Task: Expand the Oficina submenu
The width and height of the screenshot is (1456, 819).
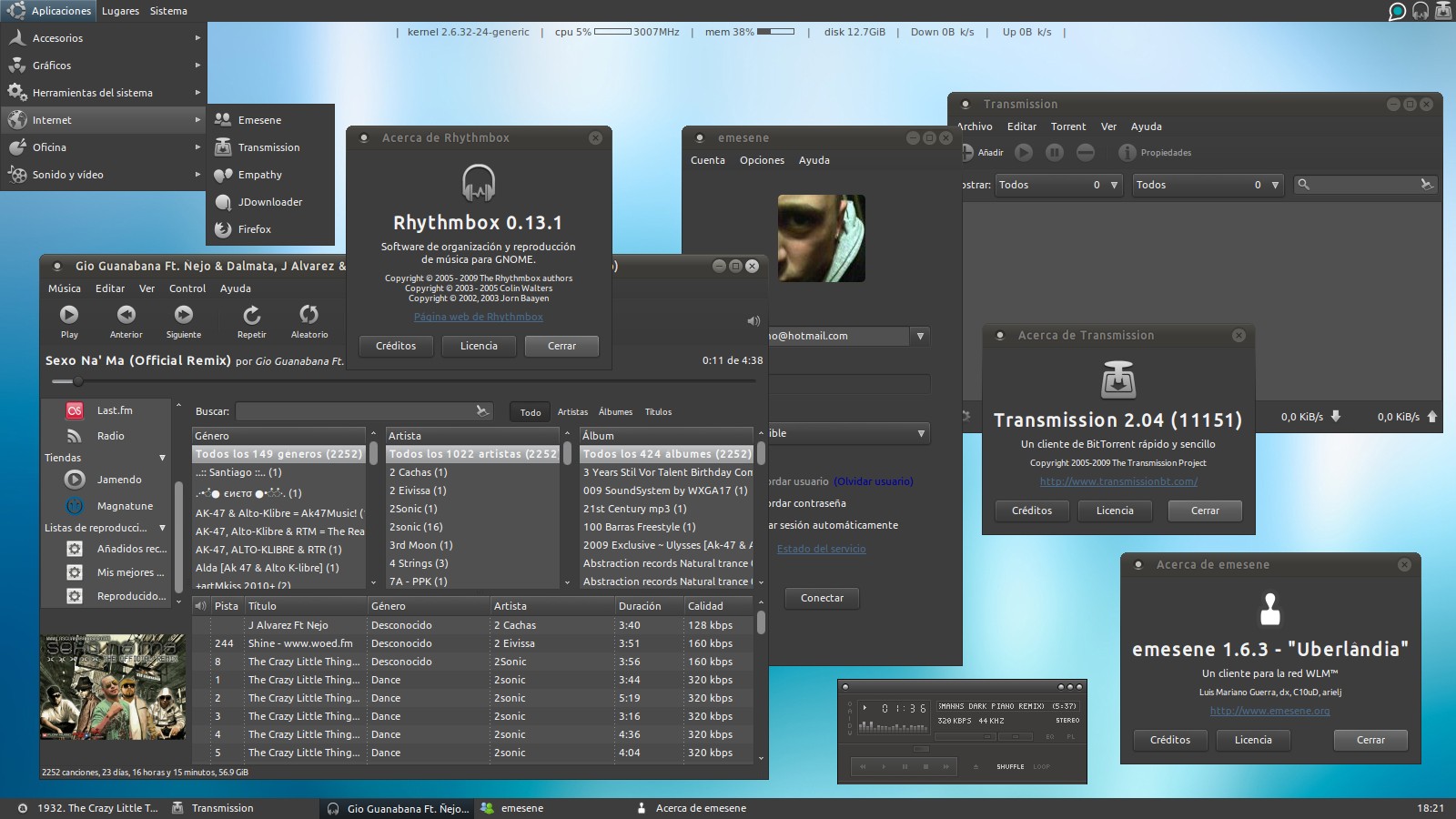Action: [x=104, y=147]
